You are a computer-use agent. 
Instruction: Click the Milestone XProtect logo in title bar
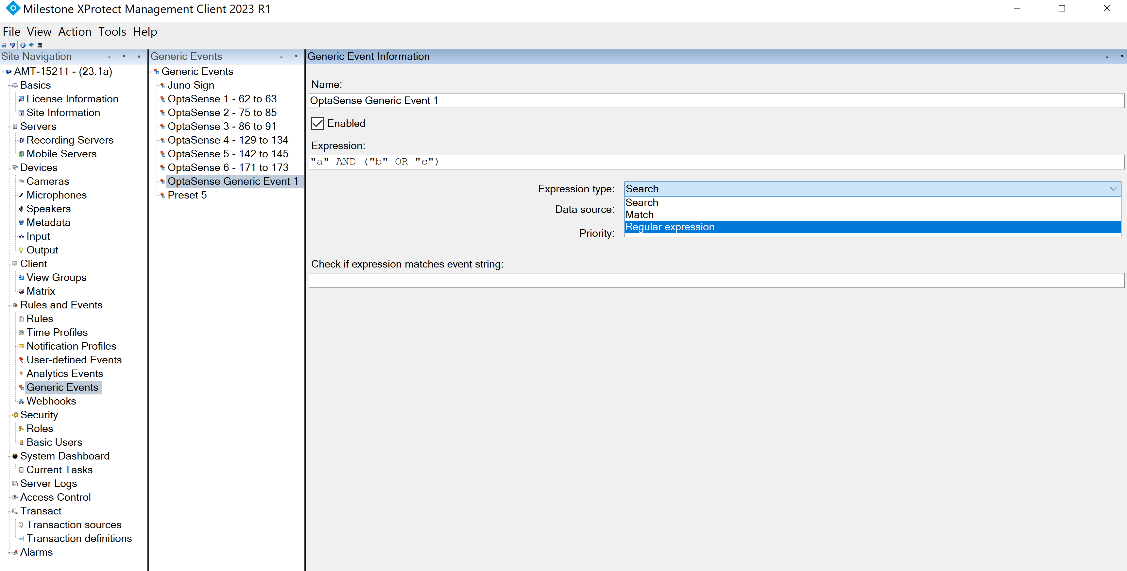pos(12,9)
